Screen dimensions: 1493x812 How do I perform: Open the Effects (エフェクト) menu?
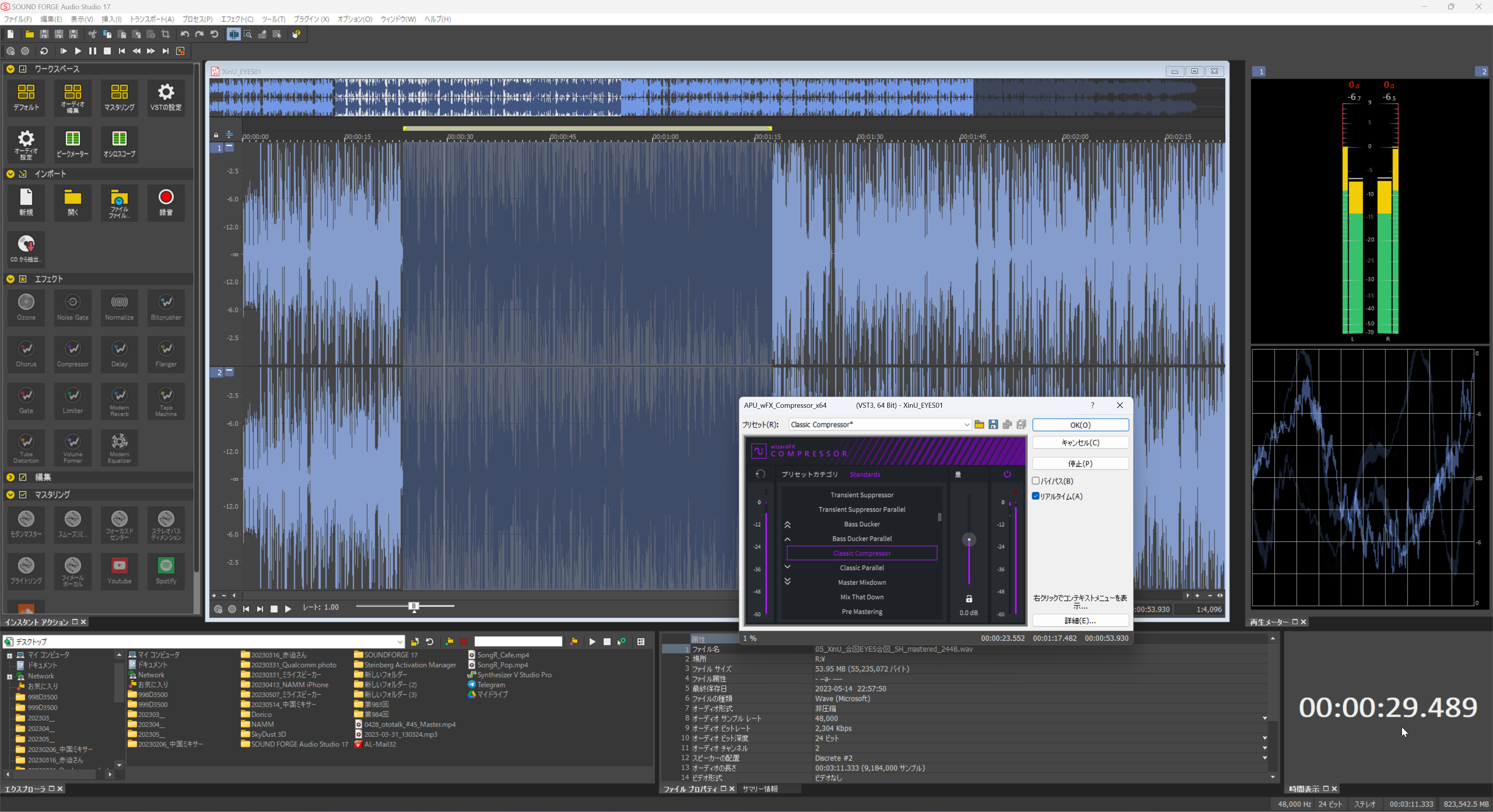pos(237,19)
